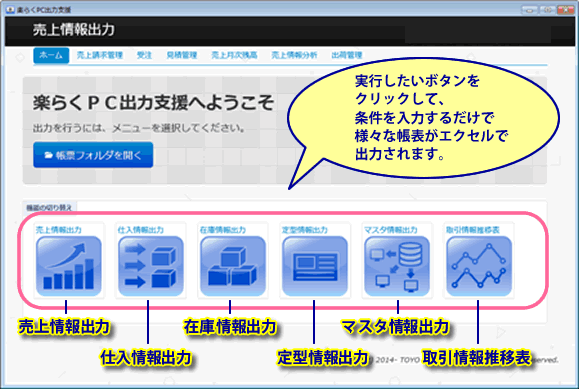Open the 売上請求管理 tab
The image size is (579, 389).
click(100, 55)
